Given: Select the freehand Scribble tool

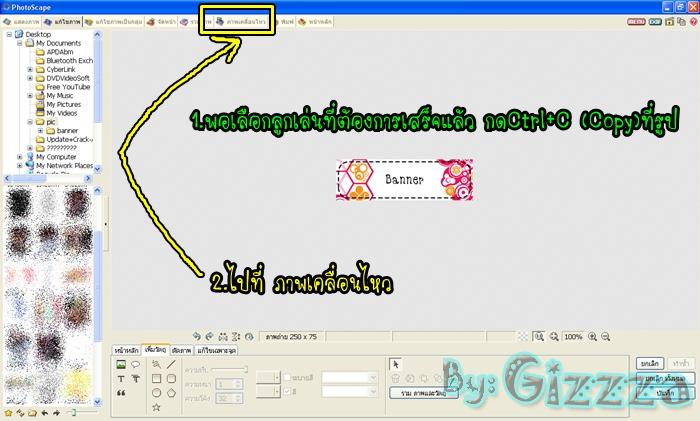Looking at the screenshot, I should pyautogui.click(x=156, y=365).
